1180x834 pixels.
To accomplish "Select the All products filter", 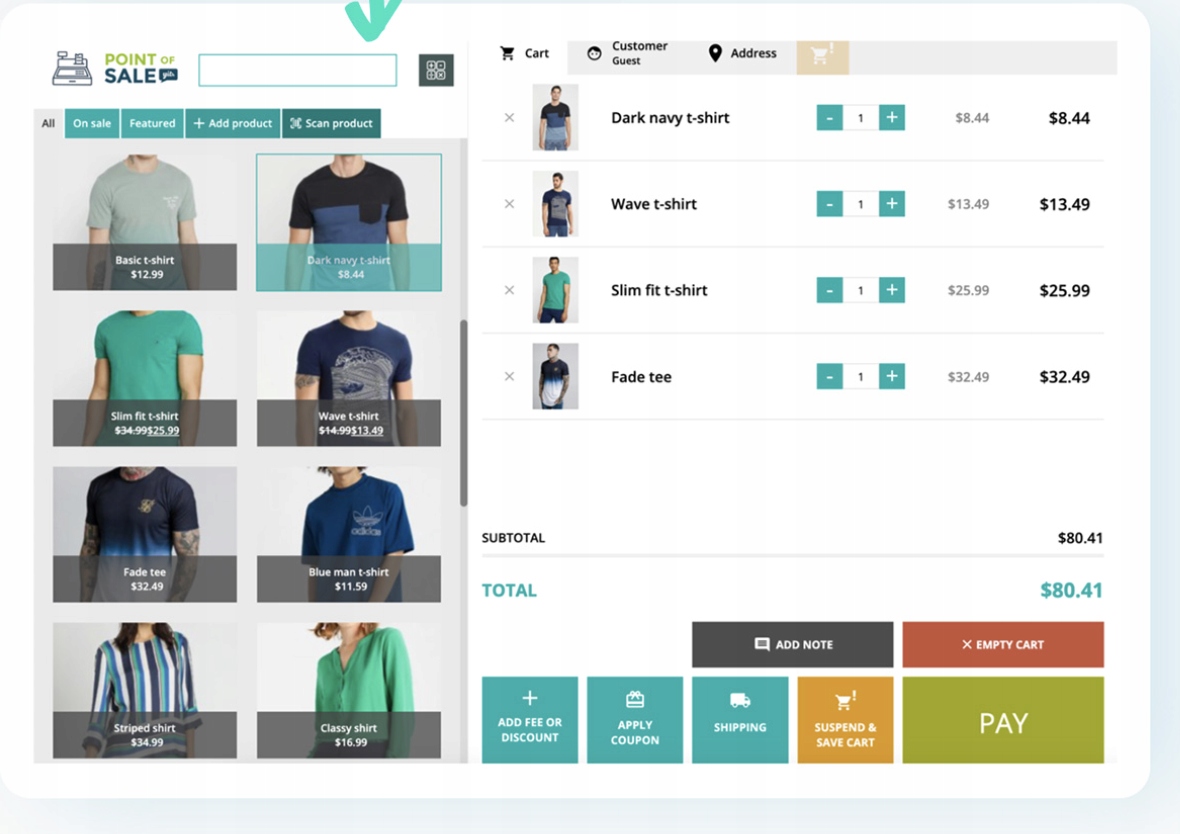I will click(48, 124).
